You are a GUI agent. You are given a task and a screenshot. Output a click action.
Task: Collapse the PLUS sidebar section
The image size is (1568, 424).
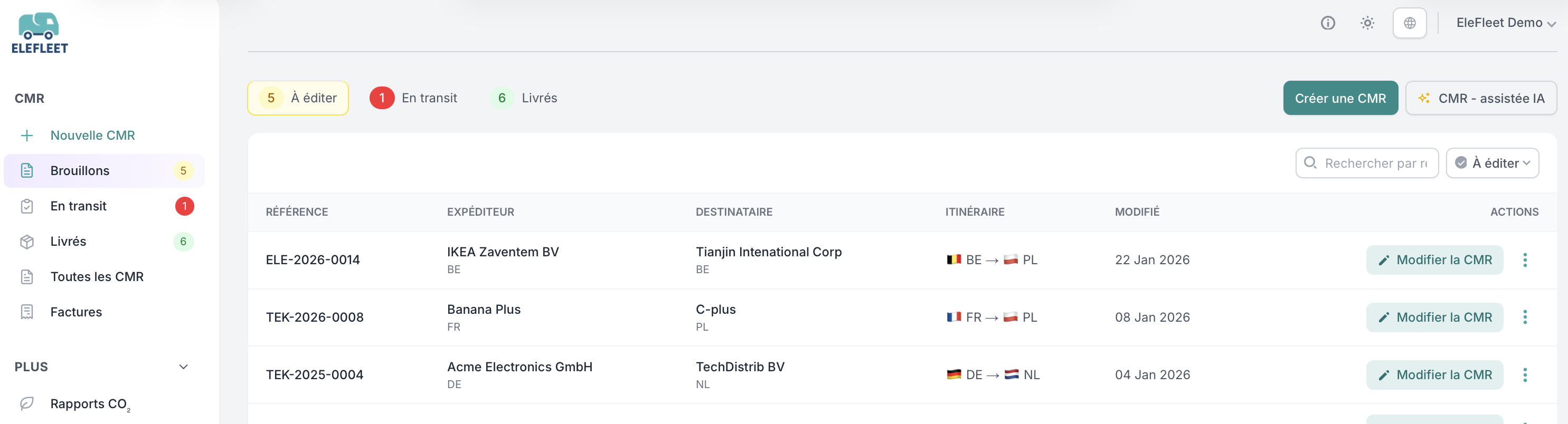coord(183,367)
